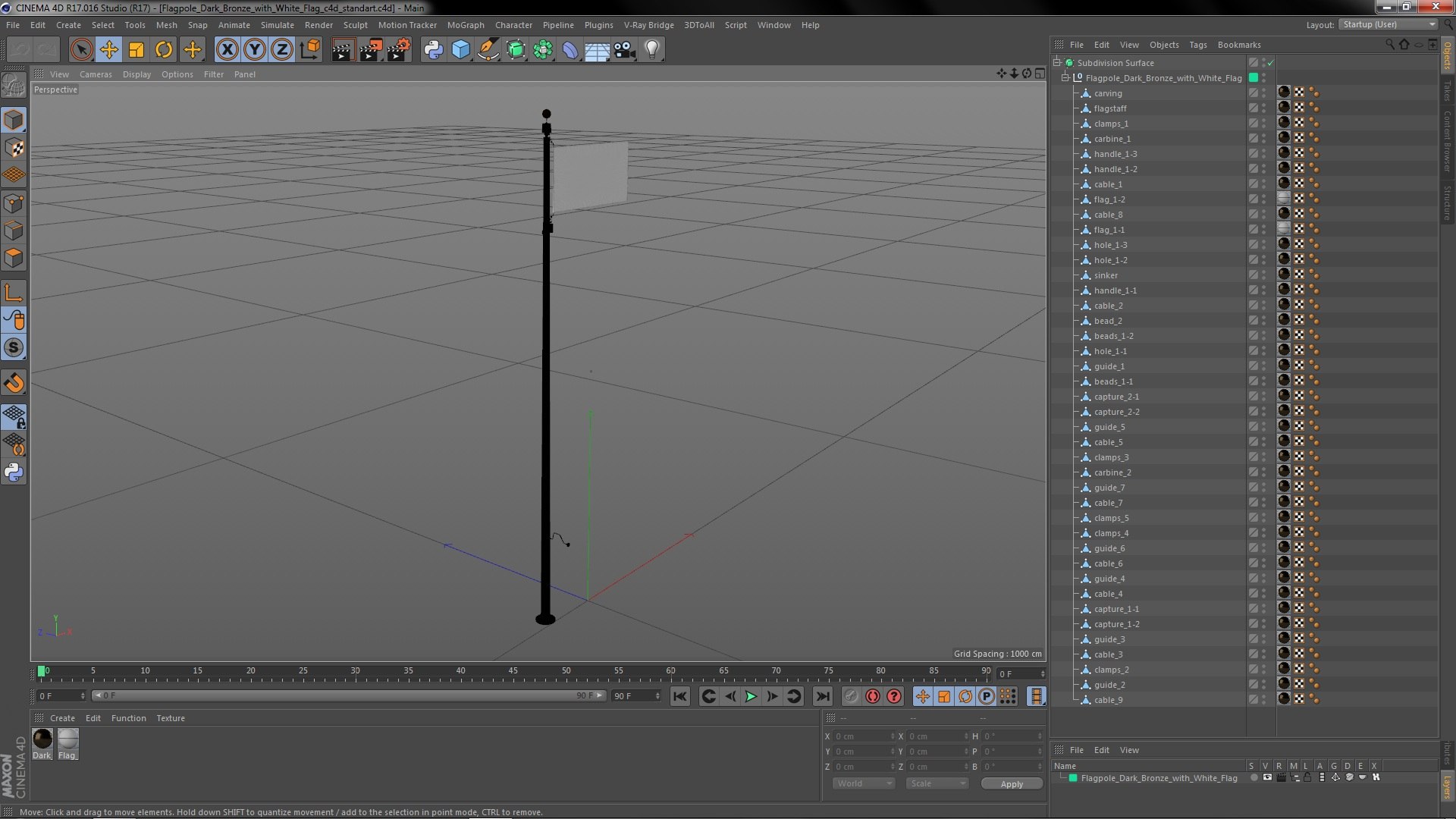Image resolution: width=1456 pixels, height=819 pixels.
Task: Toggle visibility dots for carving object
Action: tap(1263, 93)
